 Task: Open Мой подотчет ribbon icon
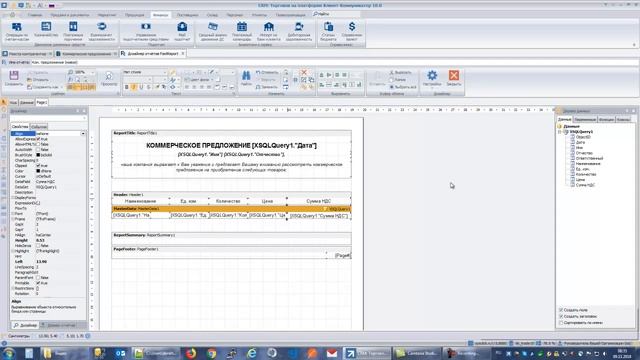pos(182,27)
